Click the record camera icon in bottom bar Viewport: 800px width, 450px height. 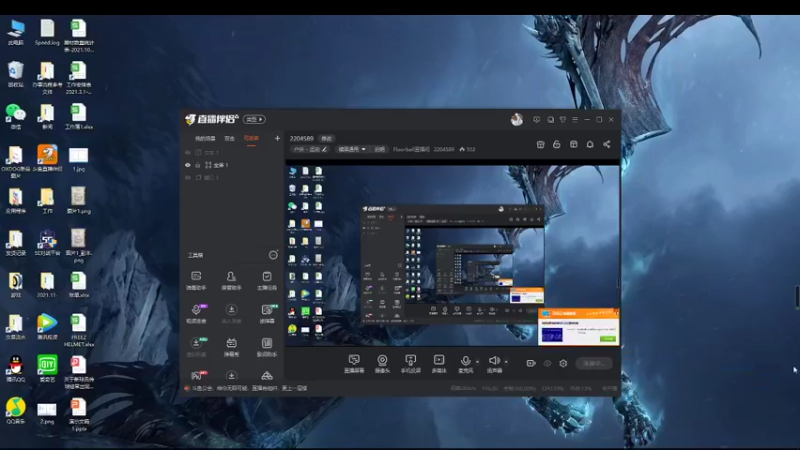tap(531, 363)
